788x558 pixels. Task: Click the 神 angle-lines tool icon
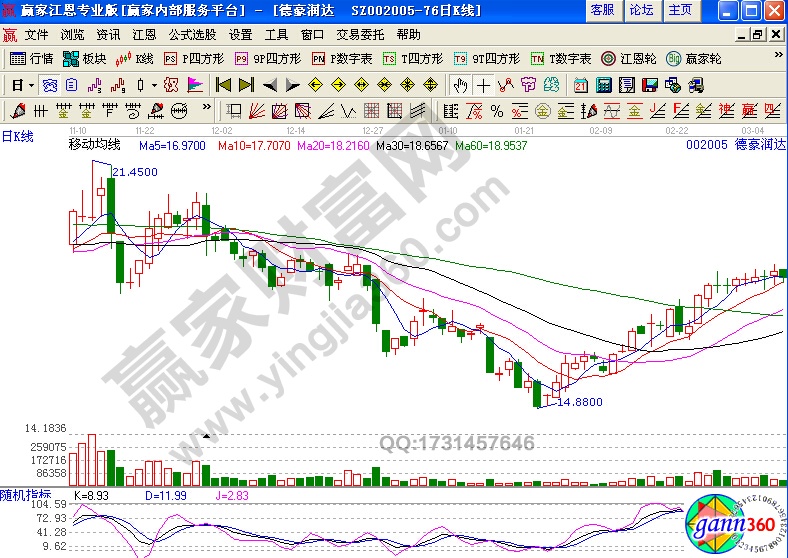pos(726,111)
